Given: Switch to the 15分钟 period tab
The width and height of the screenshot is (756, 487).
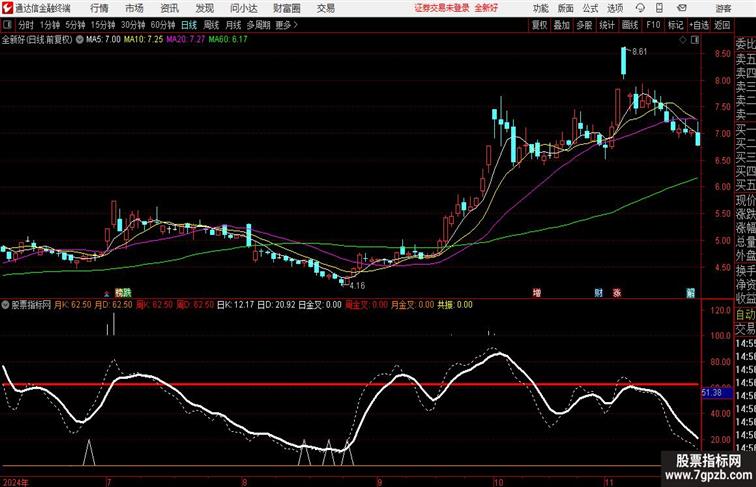Looking at the screenshot, I should [x=103, y=25].
